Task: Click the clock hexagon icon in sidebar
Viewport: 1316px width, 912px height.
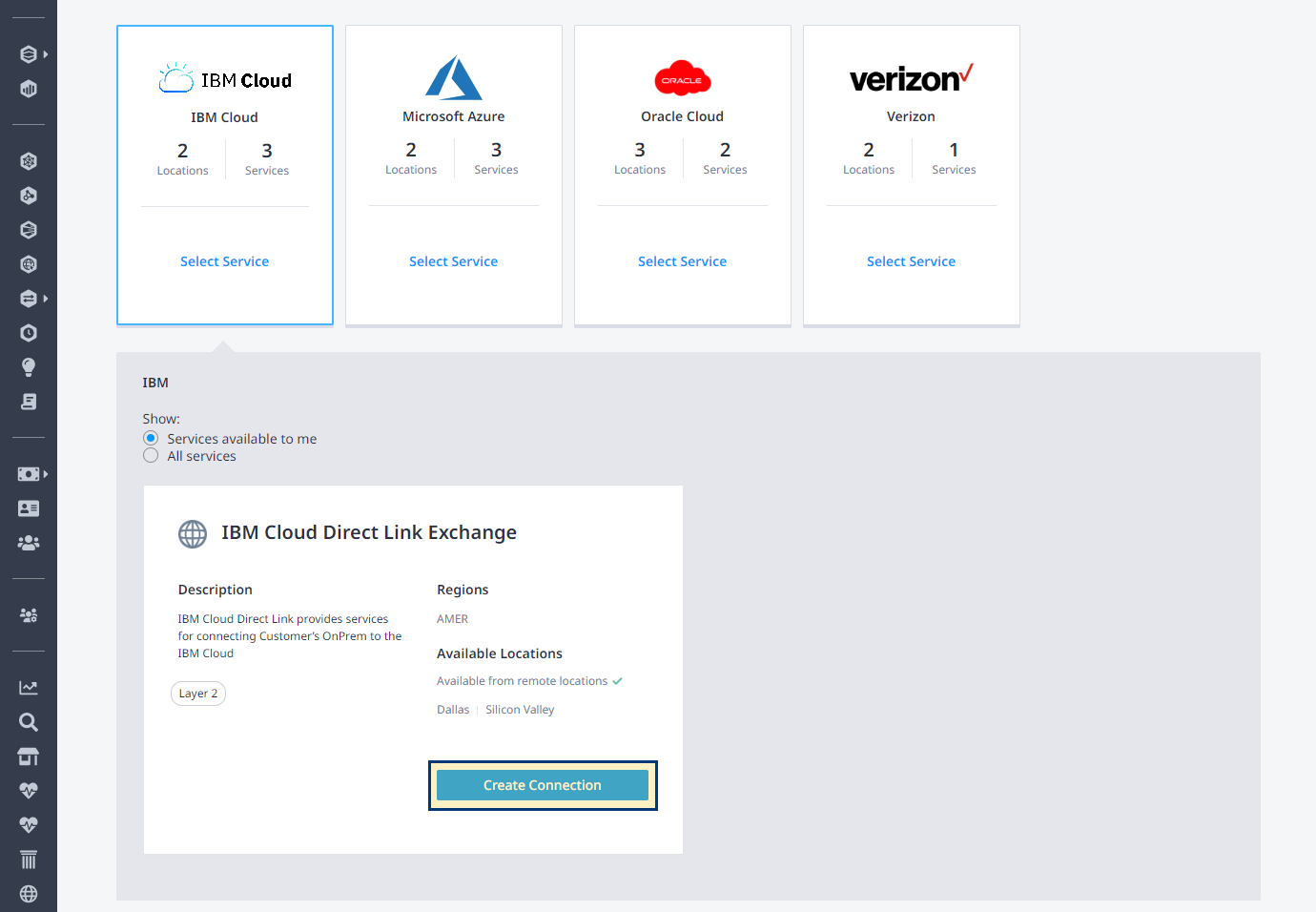Action: pos(29,333)
